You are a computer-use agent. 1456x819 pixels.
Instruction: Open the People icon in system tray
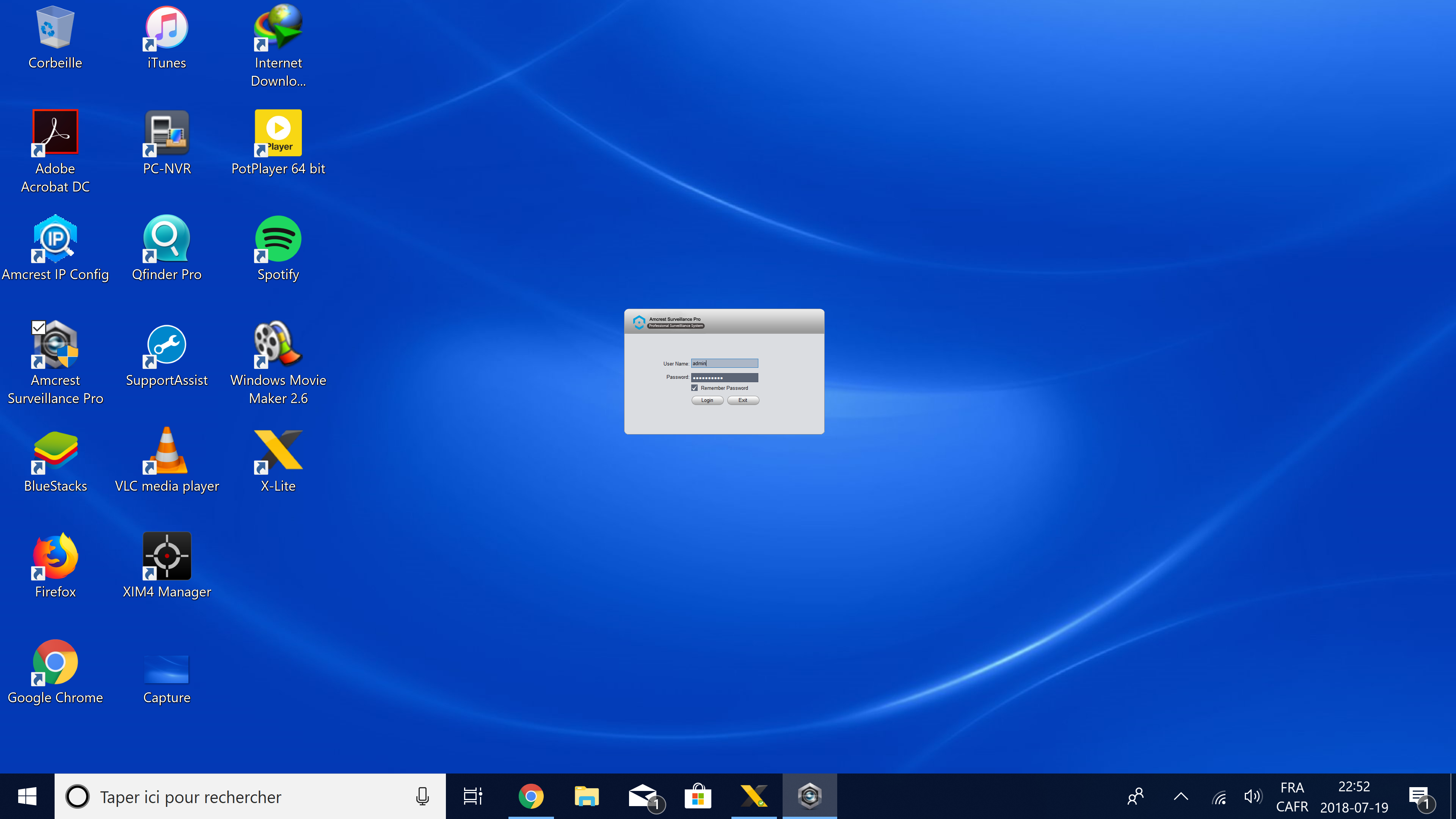(1135, 796)
